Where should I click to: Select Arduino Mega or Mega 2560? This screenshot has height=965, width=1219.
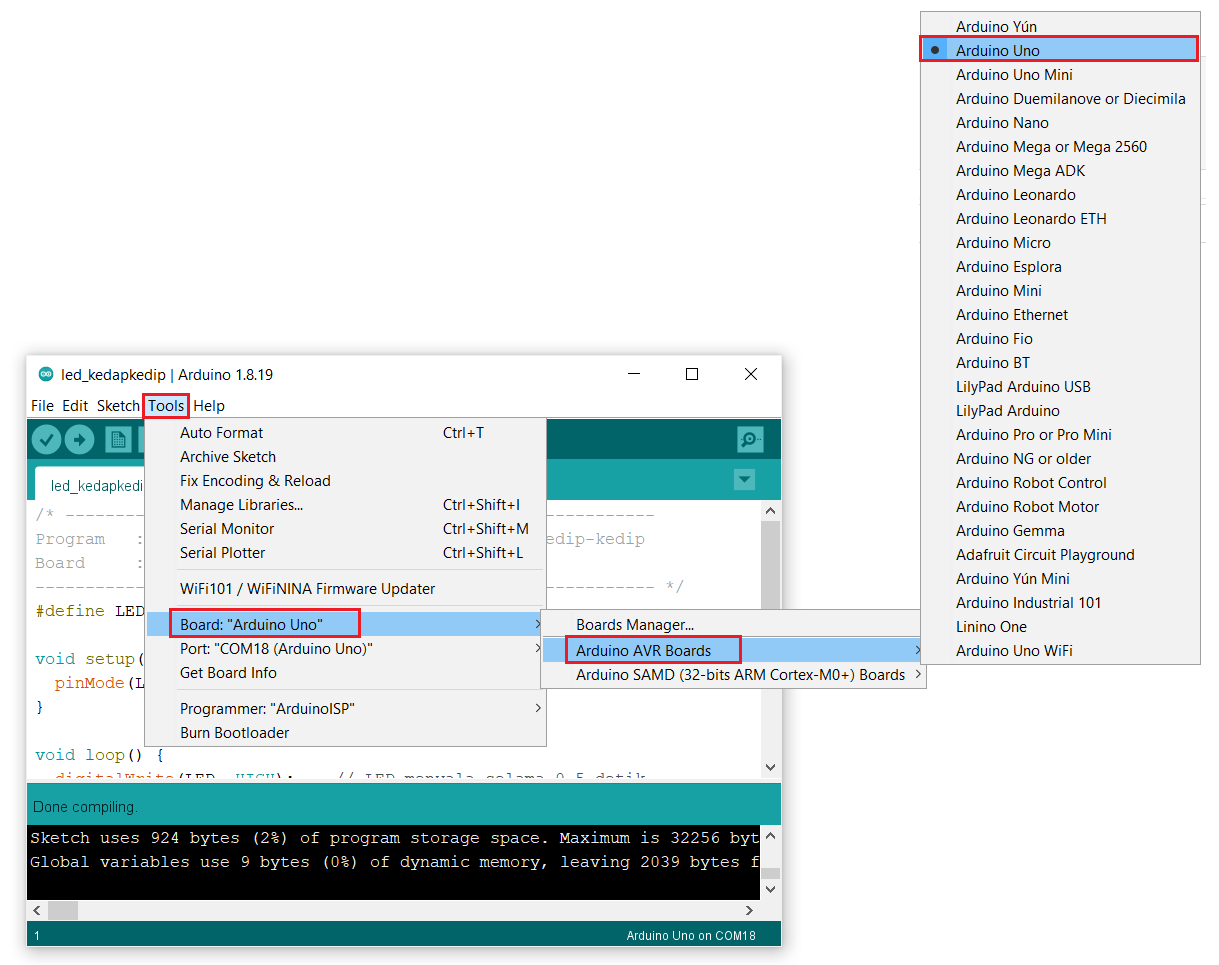(x=1060, y=147)
